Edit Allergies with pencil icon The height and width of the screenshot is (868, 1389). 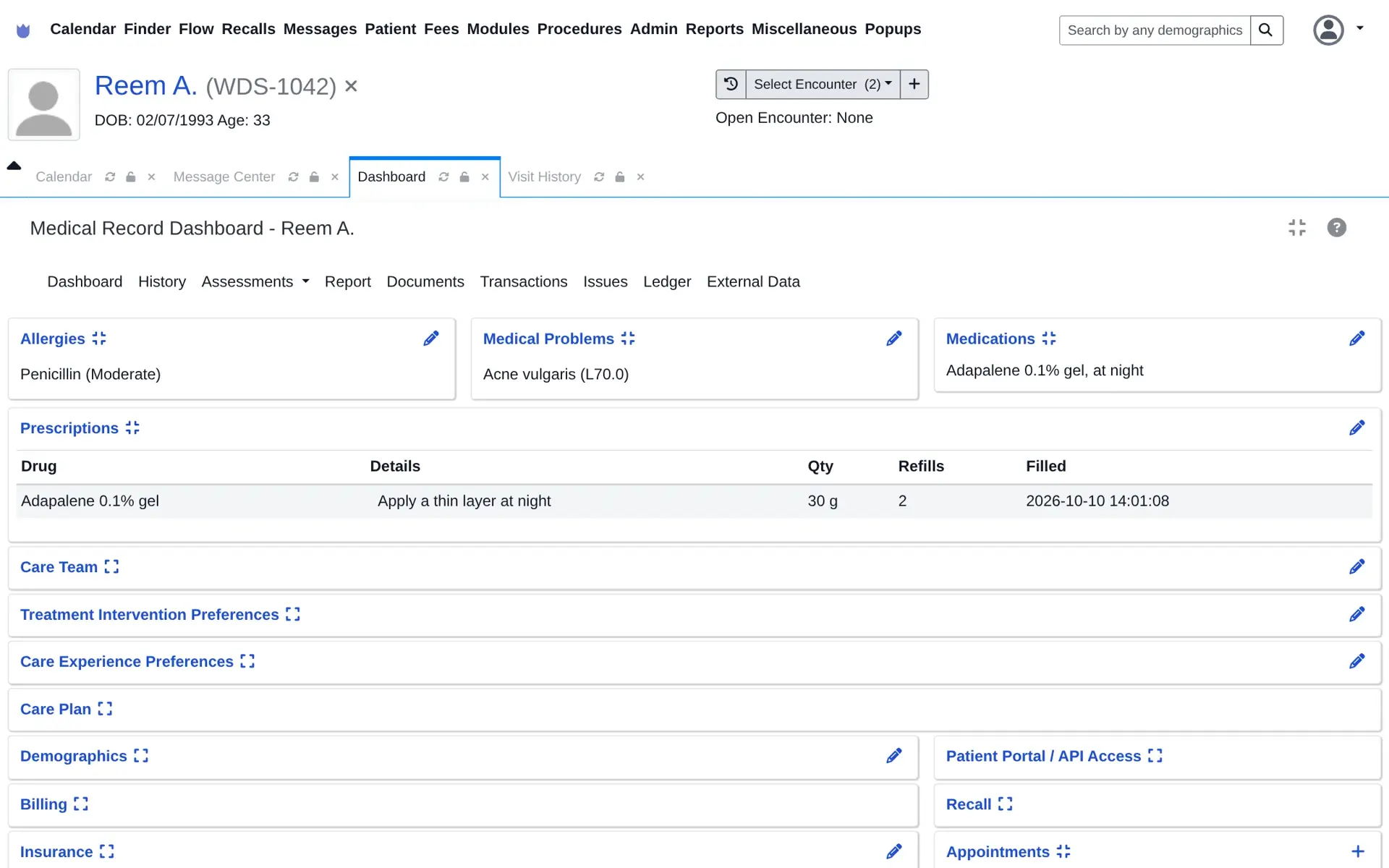(431, 339)
